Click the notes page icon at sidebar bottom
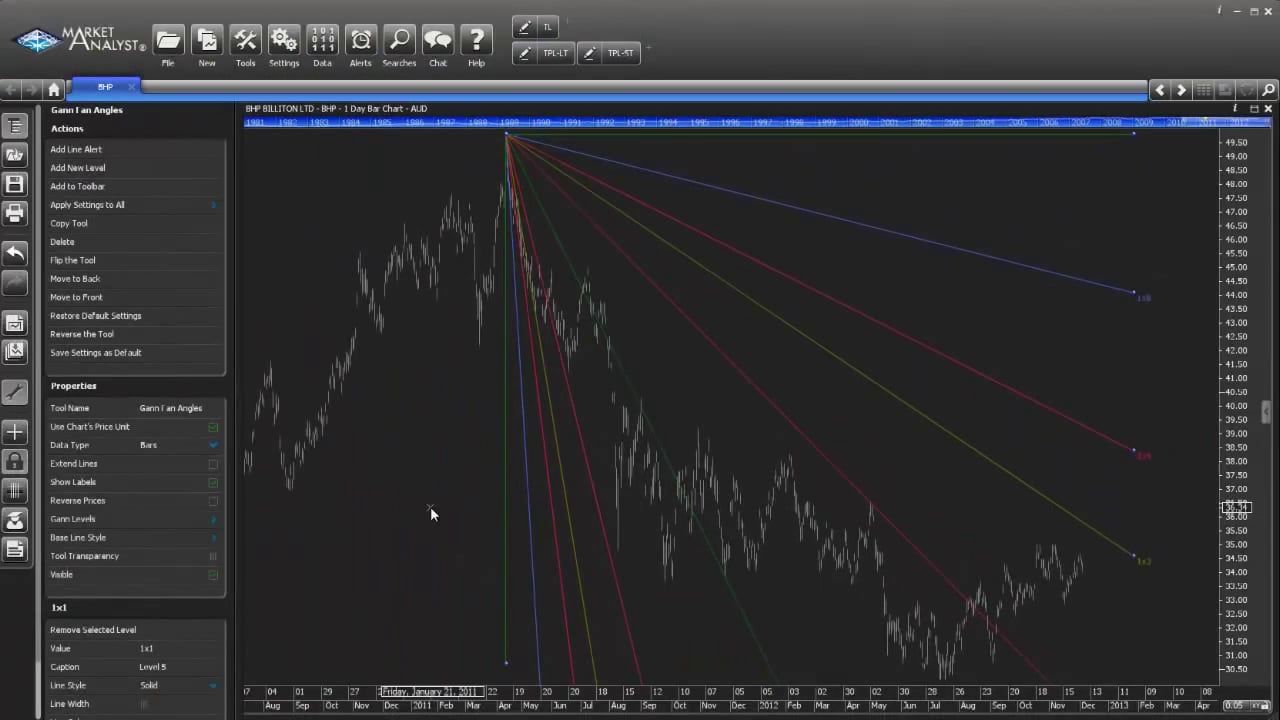 pyautogui.click(x=14, y=549)
